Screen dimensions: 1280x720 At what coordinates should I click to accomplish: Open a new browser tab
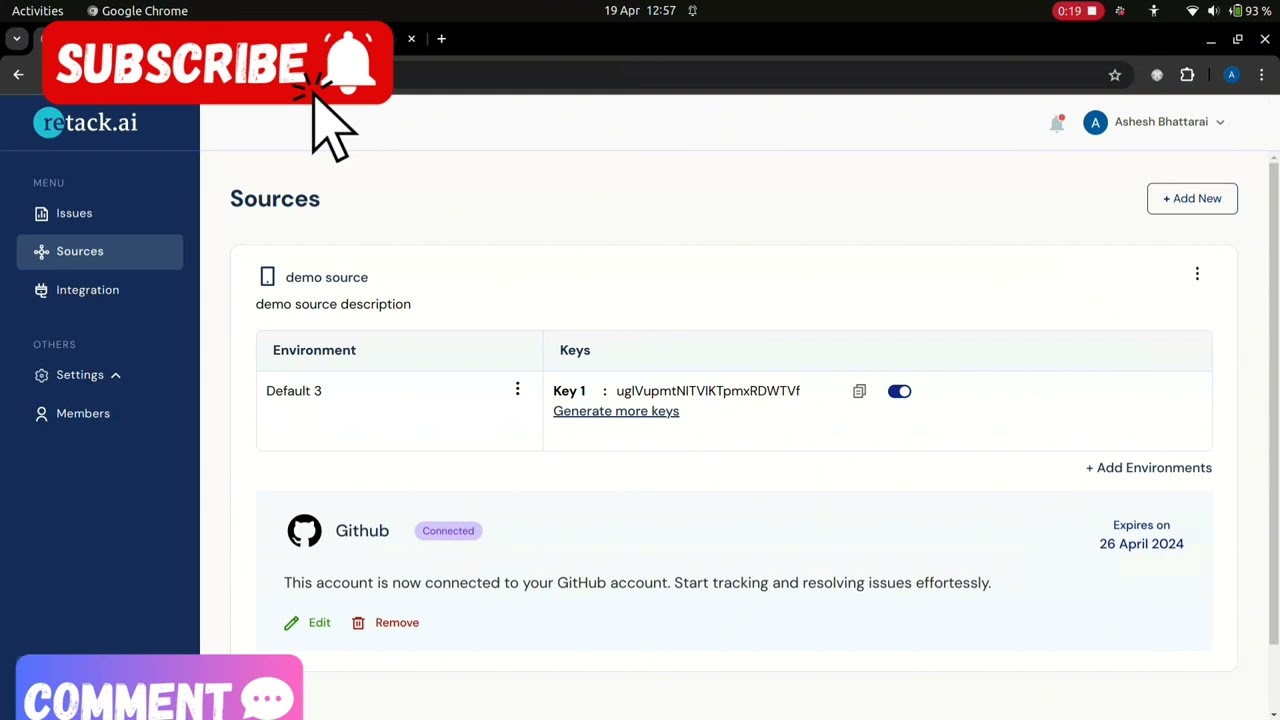click(441, 39)
